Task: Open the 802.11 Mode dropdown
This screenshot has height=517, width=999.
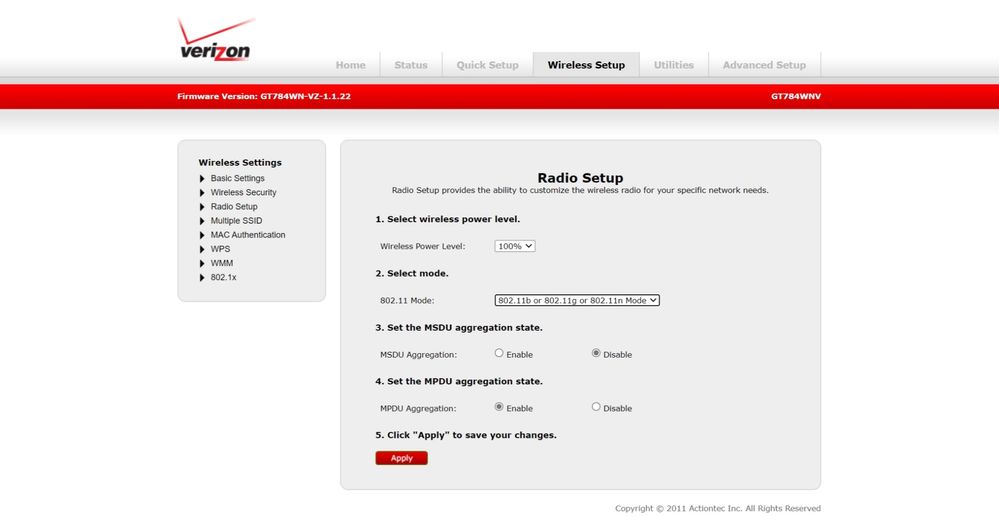Action: point(577,300)
